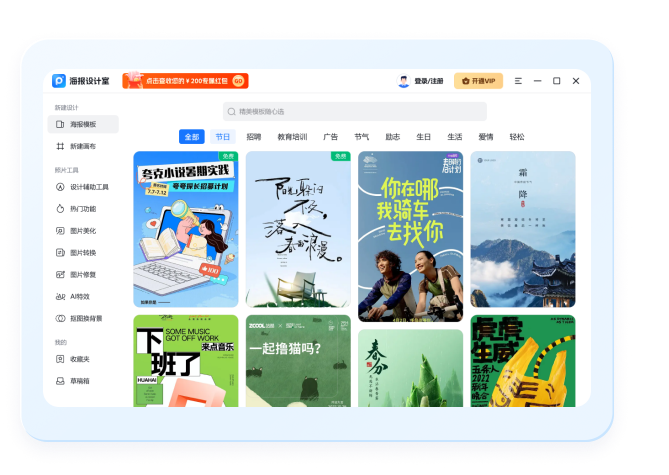
Task: Switch to the 节日 category tab
Action: (222, 137)
